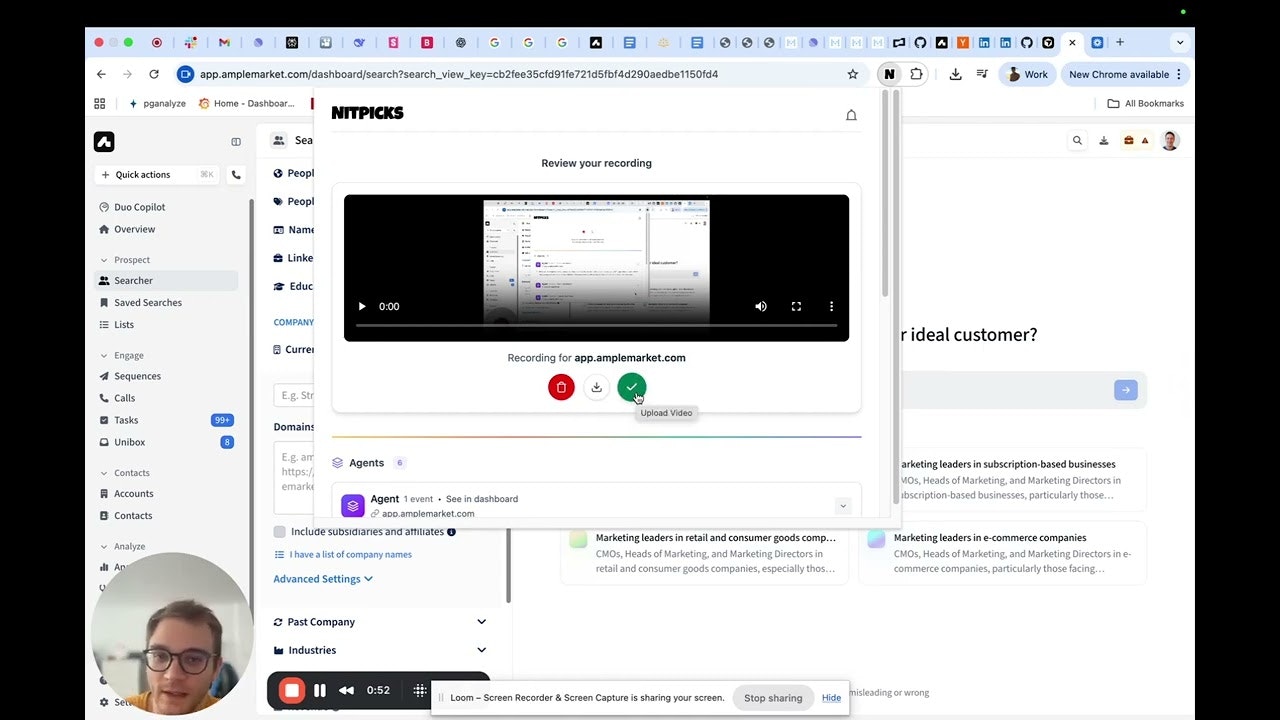Open the user avatar in Amplemarket header

click(x=1170, y=141)
